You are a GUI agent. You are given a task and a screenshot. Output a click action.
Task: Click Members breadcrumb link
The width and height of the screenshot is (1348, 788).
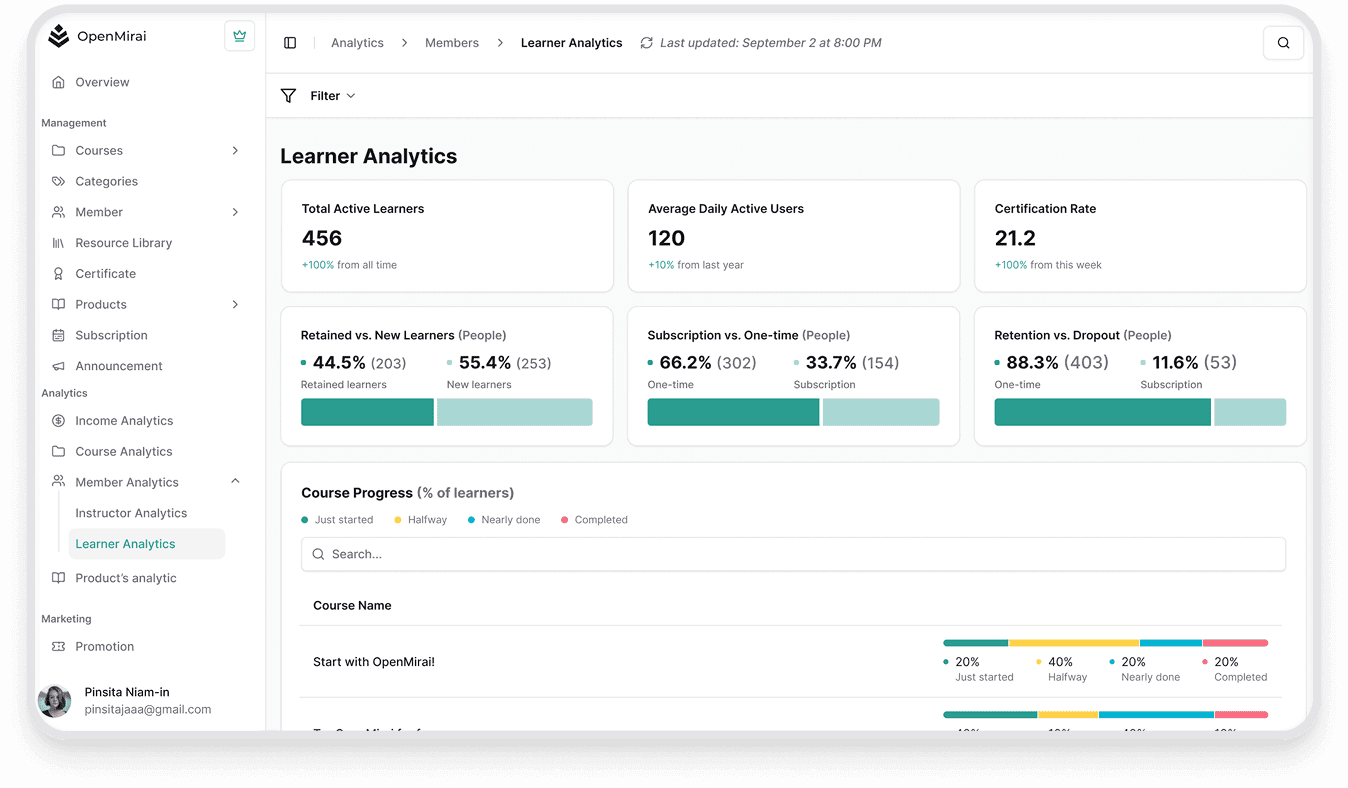click(x=451, y=43)
